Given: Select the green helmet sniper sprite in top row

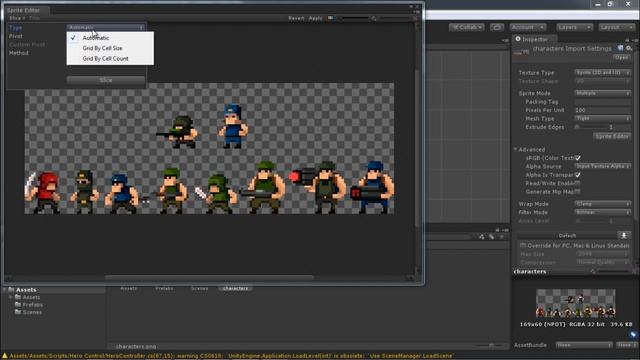Looking at the screenshot, I should (x=178, y=132).
